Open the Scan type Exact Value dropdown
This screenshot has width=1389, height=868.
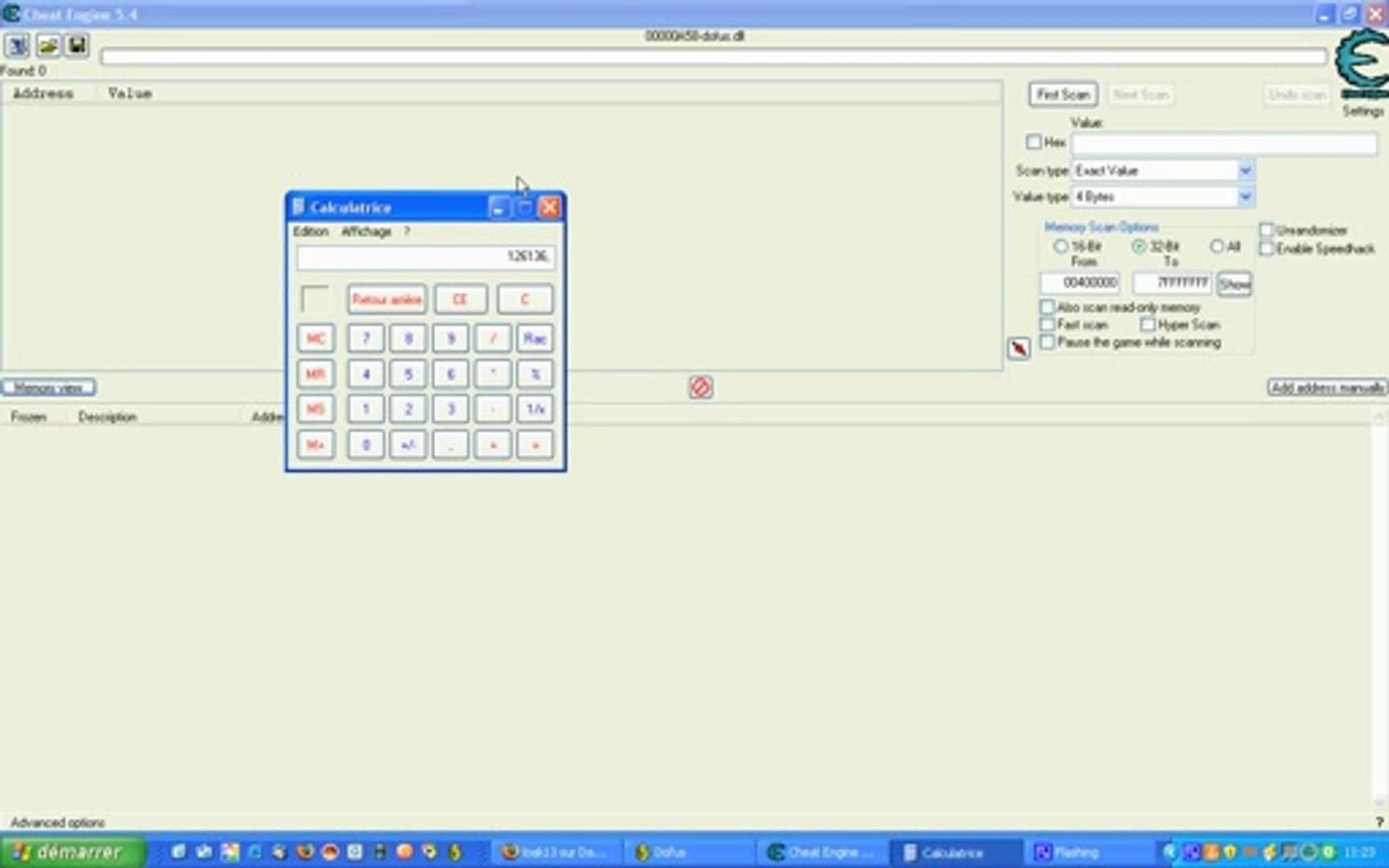(x=1163, y=170)
